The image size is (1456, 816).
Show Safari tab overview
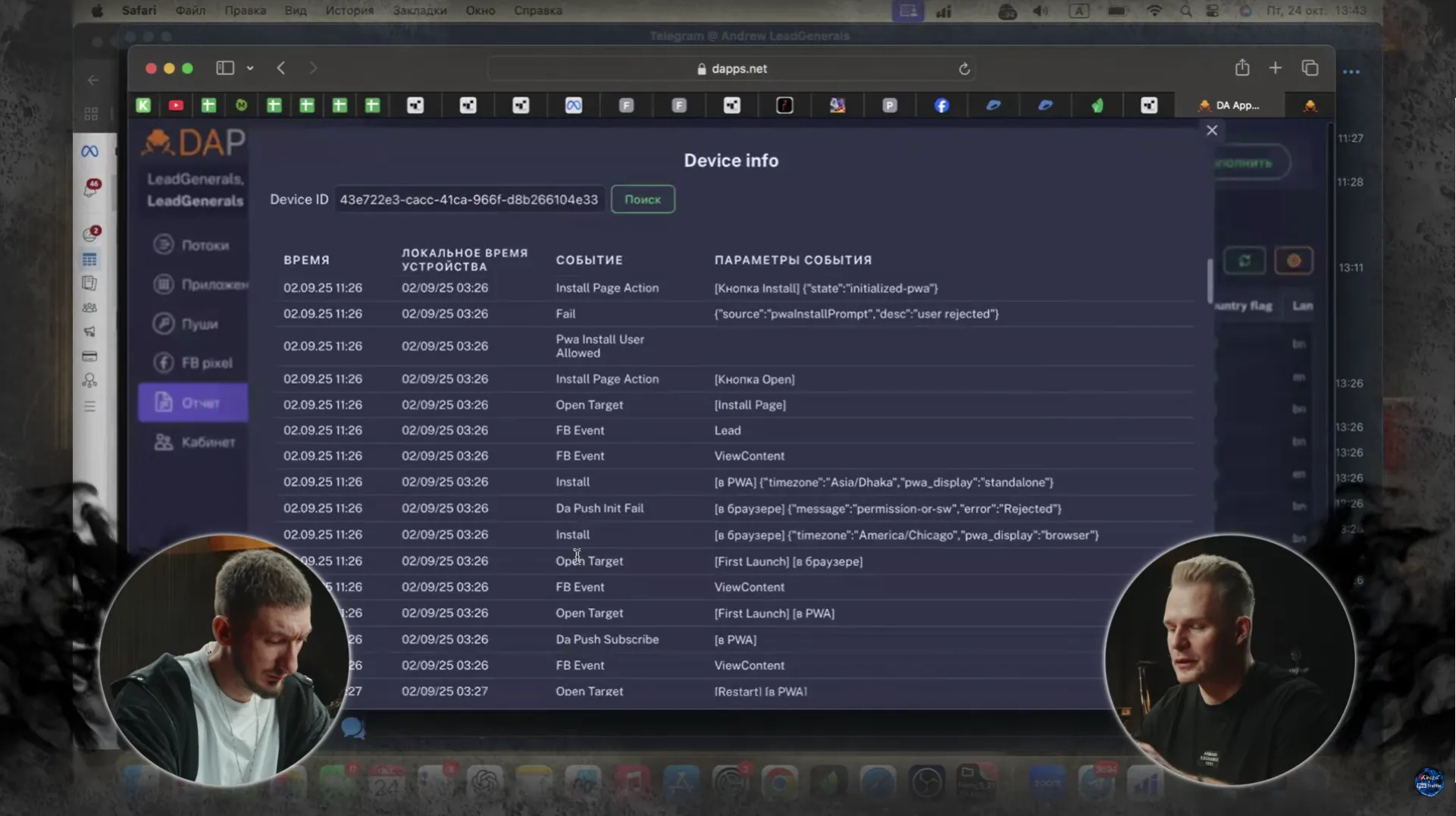click(x=1310, y=67)
